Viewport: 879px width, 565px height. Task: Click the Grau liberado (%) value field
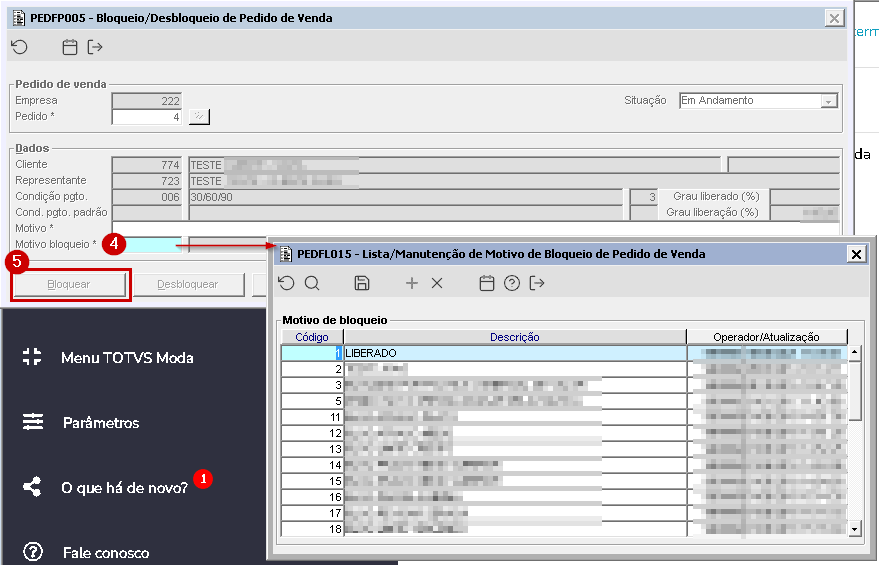tap(804, 197)
